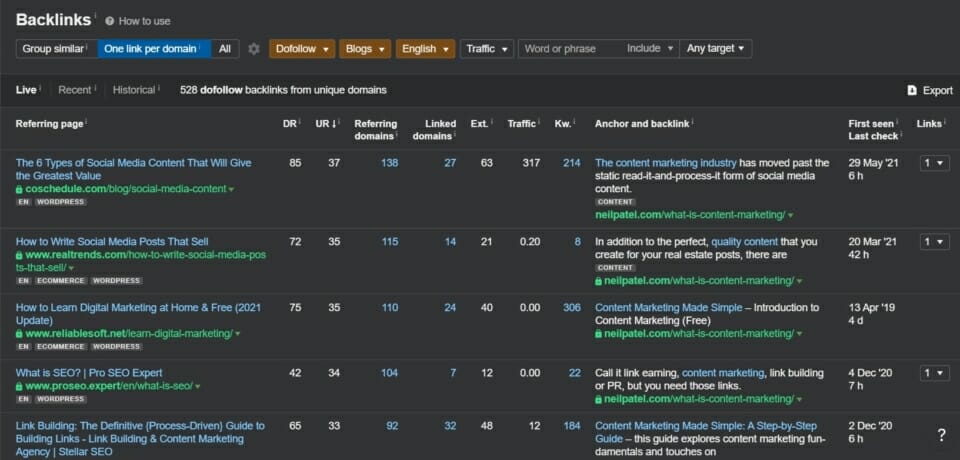This screenshot has width=960, height=460.
Task: Sort by Linked domains column header
Action: [434, 130]
